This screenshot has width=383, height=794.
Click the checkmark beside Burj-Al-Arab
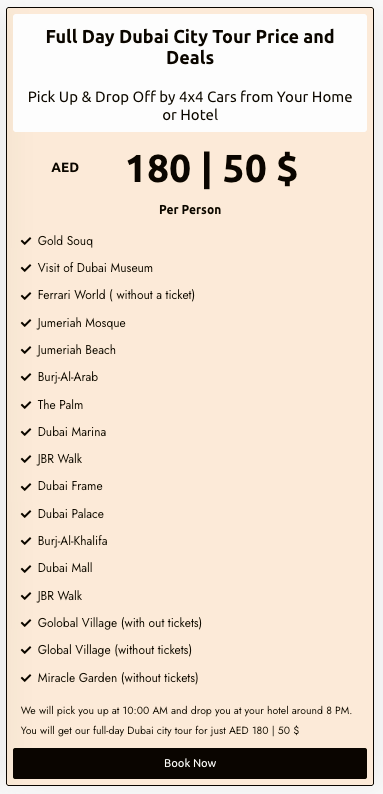click(x=26, y=377)
